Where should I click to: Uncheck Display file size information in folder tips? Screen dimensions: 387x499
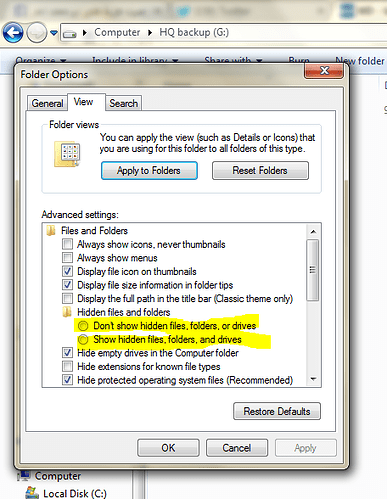(67, 285)
